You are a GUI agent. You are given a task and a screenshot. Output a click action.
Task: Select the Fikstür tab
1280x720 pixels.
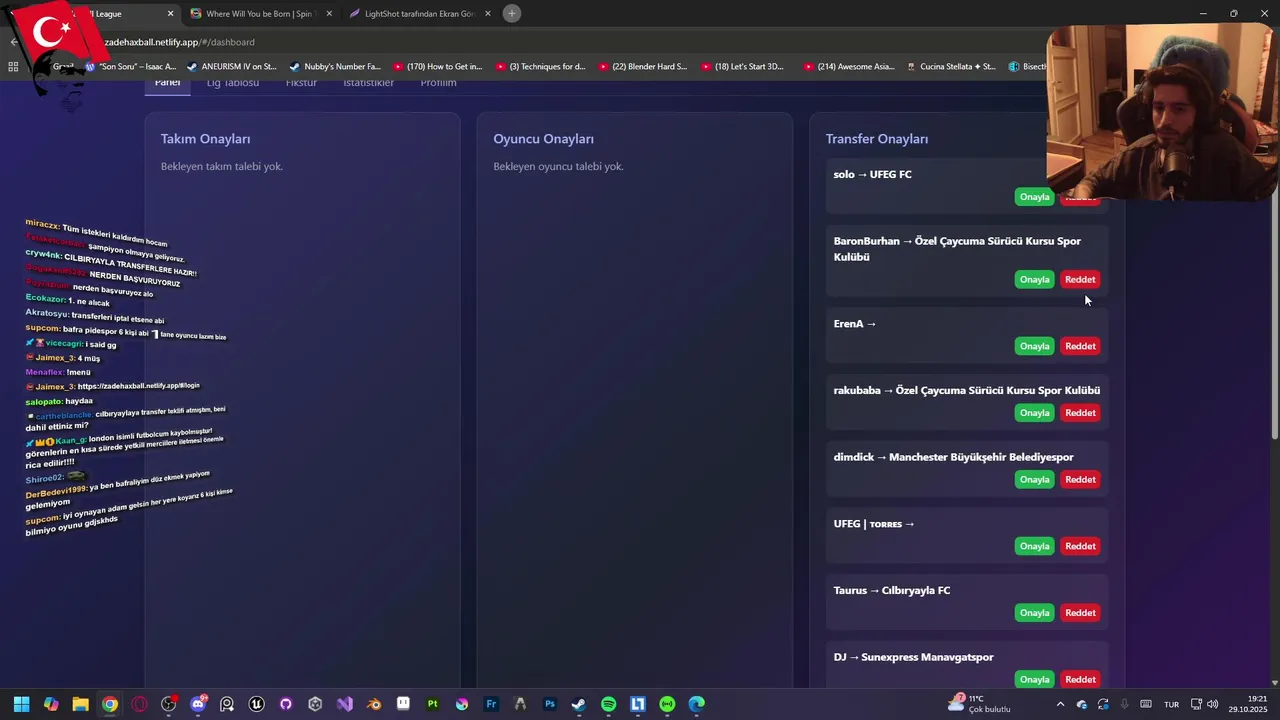click(x=301, y=83)
